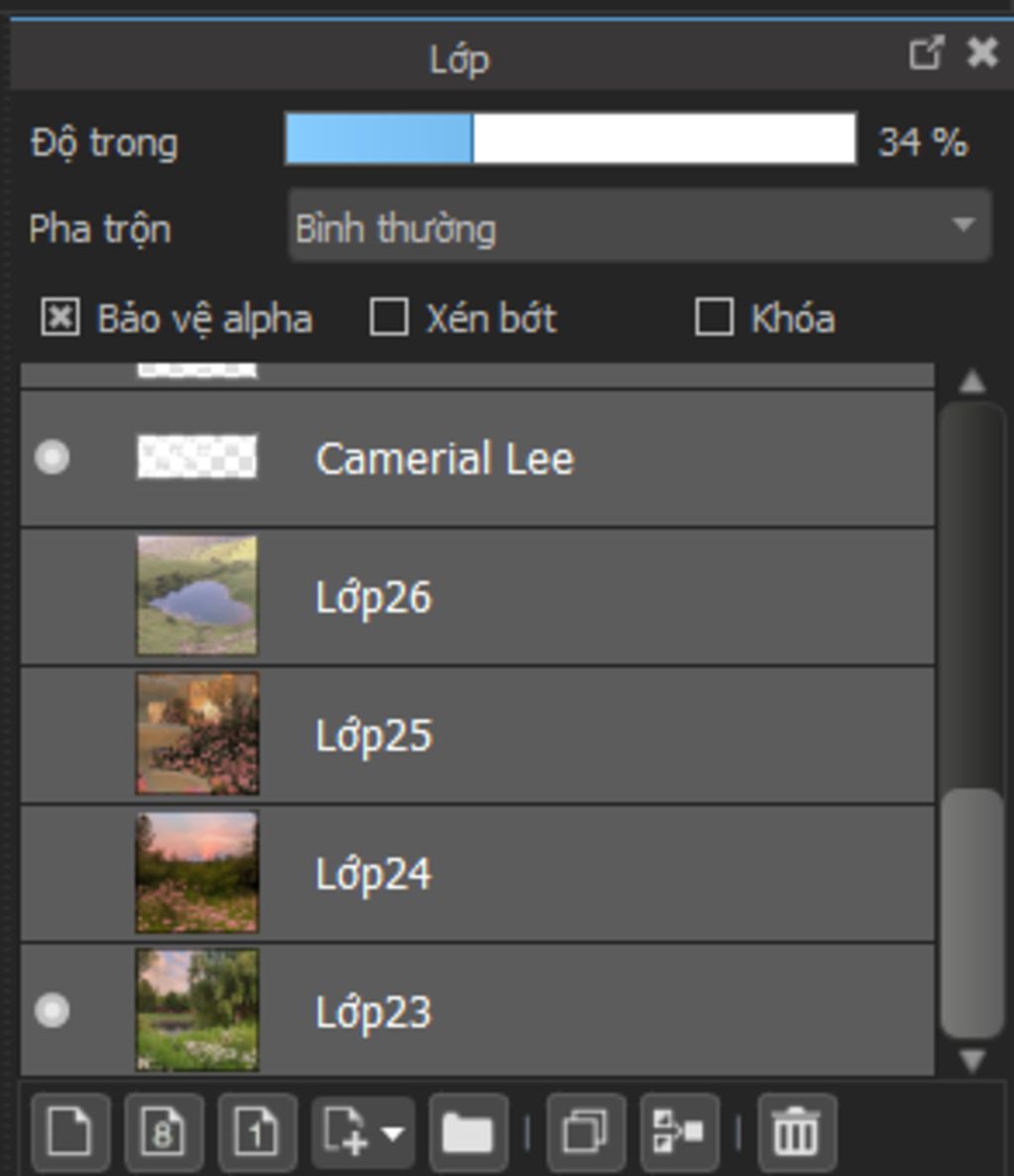Add a new color layer
Viewport: 1014px width, 1176px height.
pyautogui.click(x=70, y=1131)
